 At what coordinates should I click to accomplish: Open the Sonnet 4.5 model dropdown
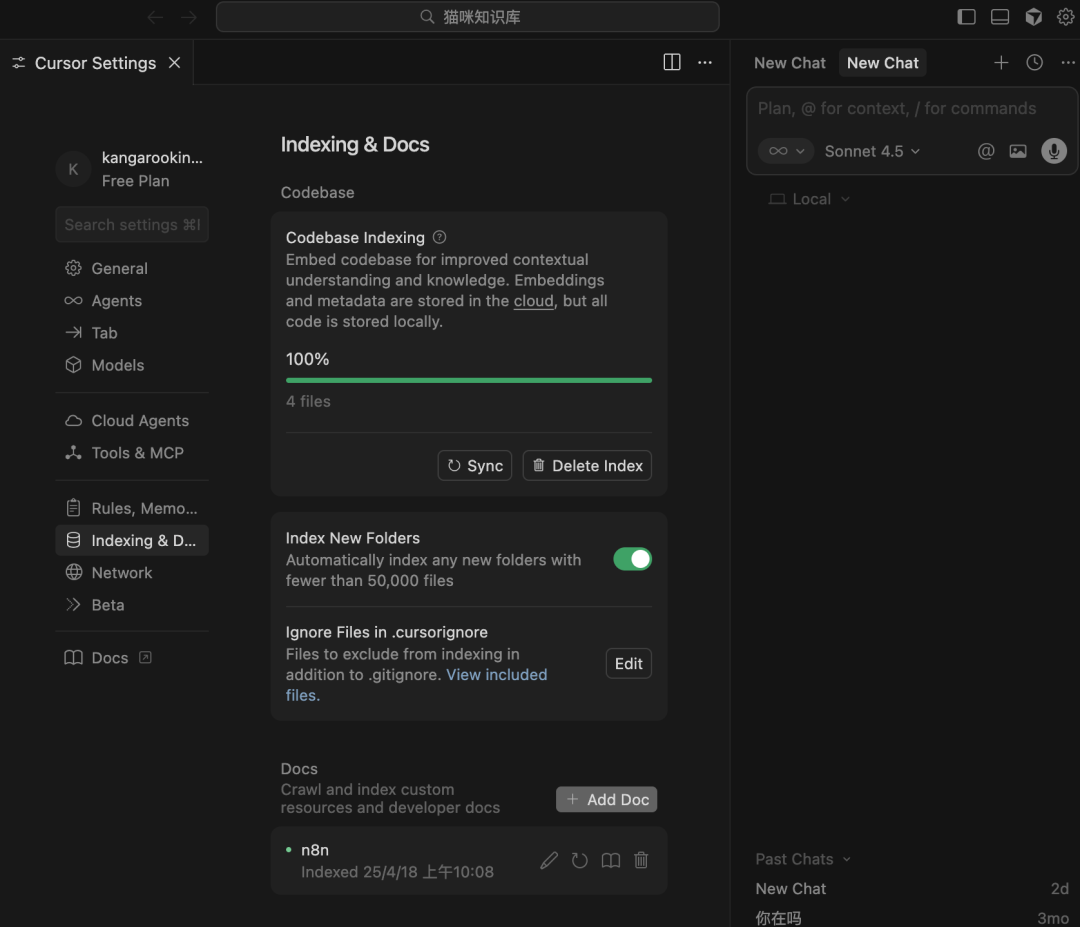pos(872,151)
